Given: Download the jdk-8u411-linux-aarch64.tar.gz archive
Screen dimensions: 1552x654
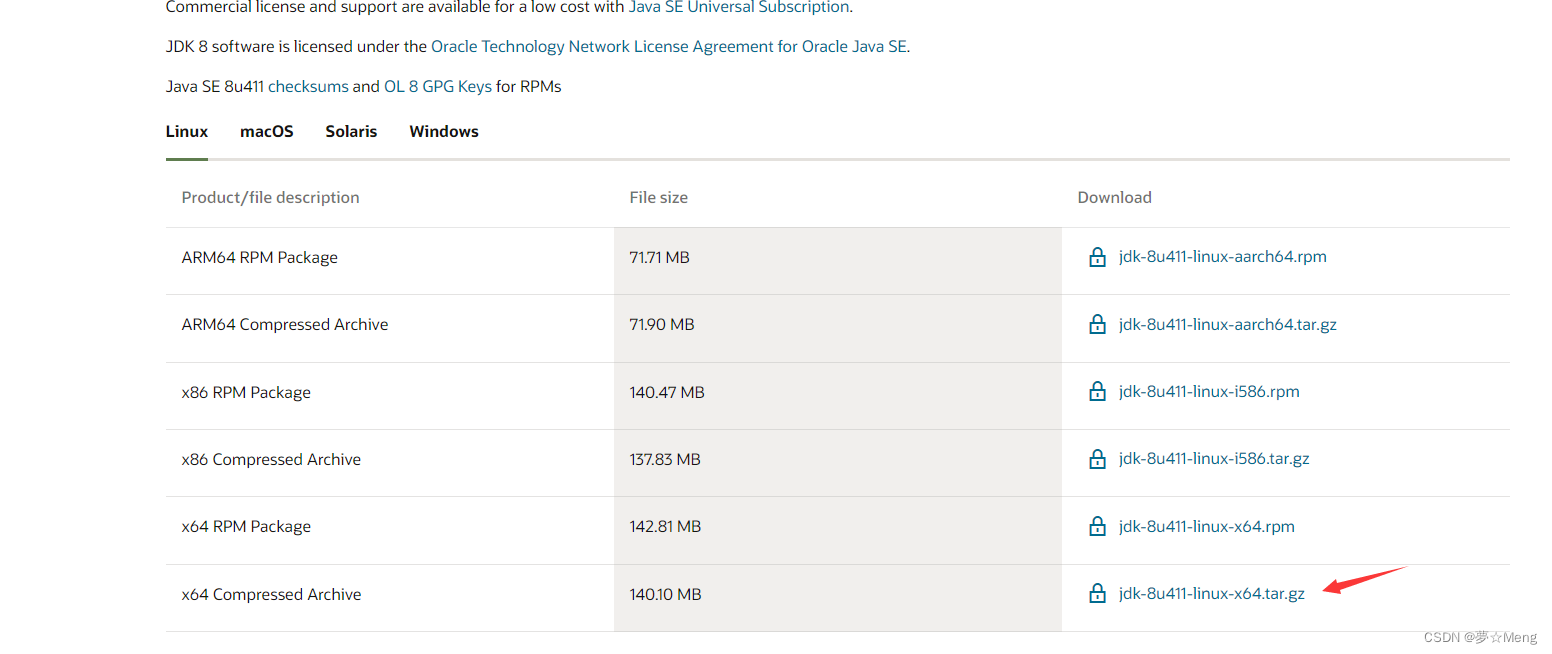Looking at the screenshot, I should click(x=1228, y=325).
